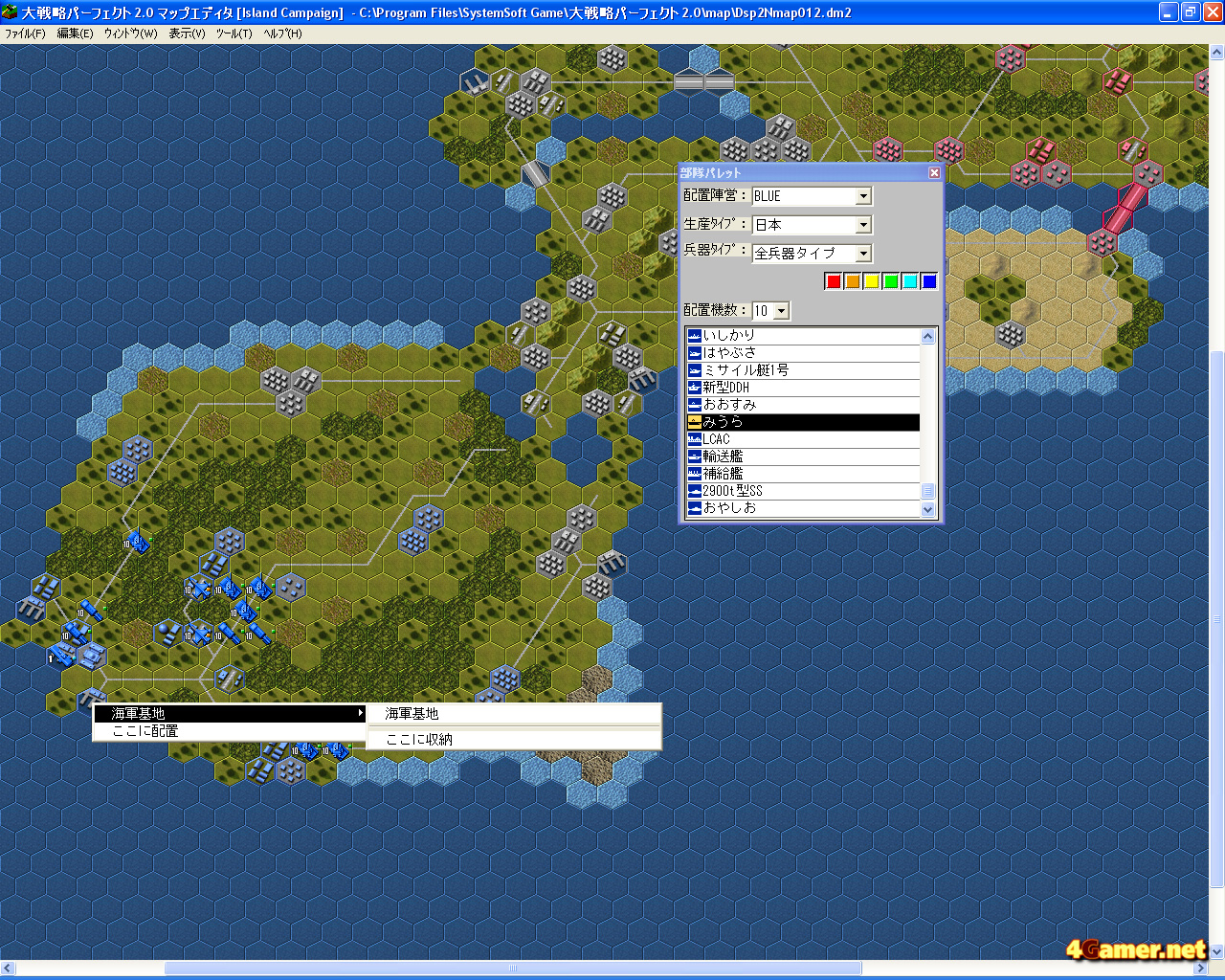Pick the cyan color swatch
This screenshot has width=1225, height=980.
(910, 281)
